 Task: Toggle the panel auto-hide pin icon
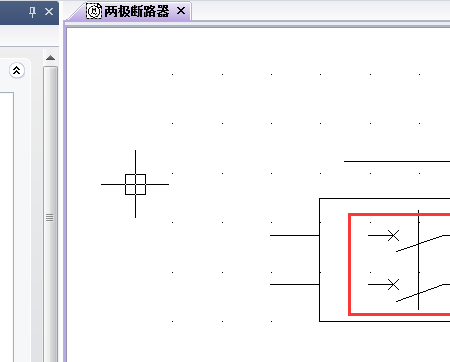[32, 12]
